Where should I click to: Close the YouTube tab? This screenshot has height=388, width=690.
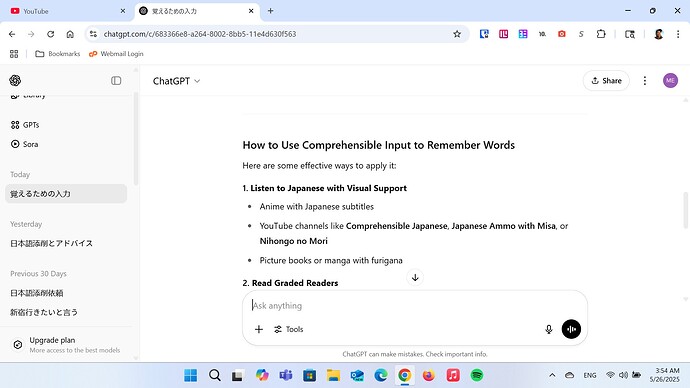point(123,11)
